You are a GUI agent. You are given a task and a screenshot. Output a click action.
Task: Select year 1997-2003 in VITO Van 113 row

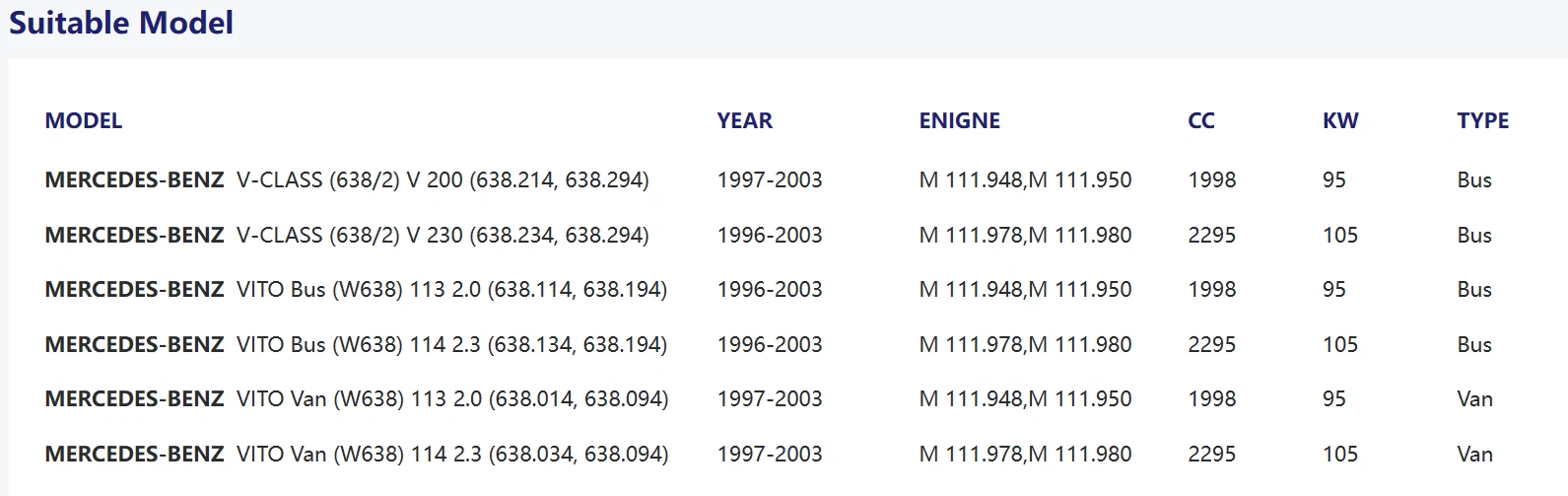(770, 399)
